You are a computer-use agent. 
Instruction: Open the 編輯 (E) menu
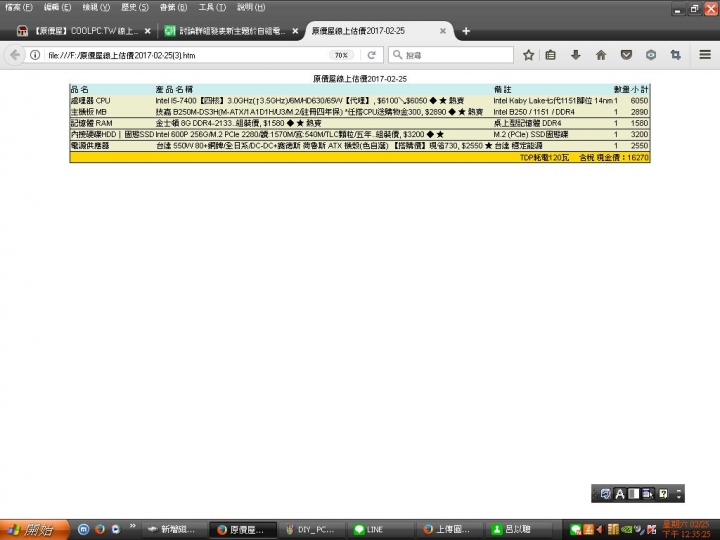(57, 7)
